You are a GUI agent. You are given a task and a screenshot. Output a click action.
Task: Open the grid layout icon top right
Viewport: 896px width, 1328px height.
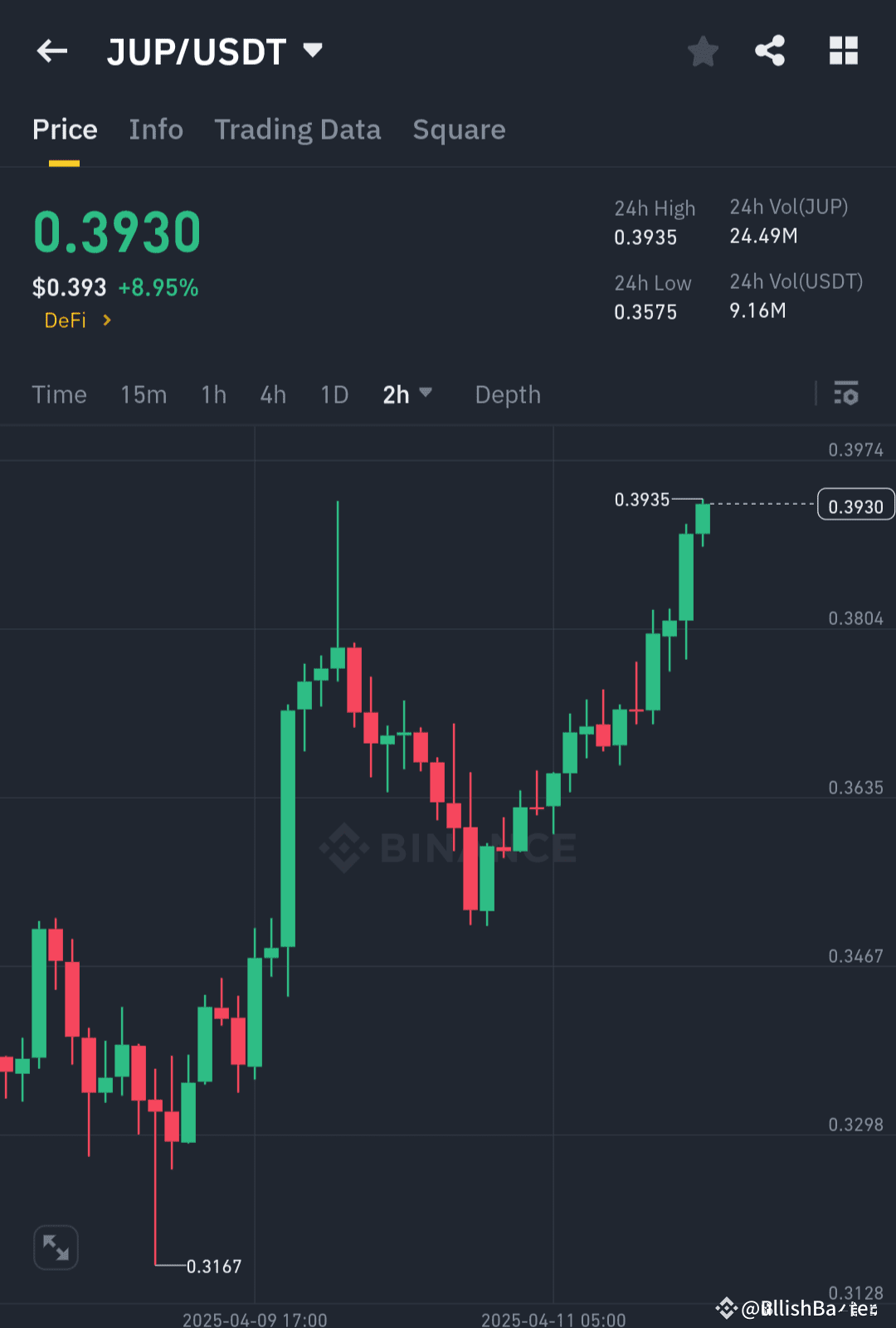[844, 51]
